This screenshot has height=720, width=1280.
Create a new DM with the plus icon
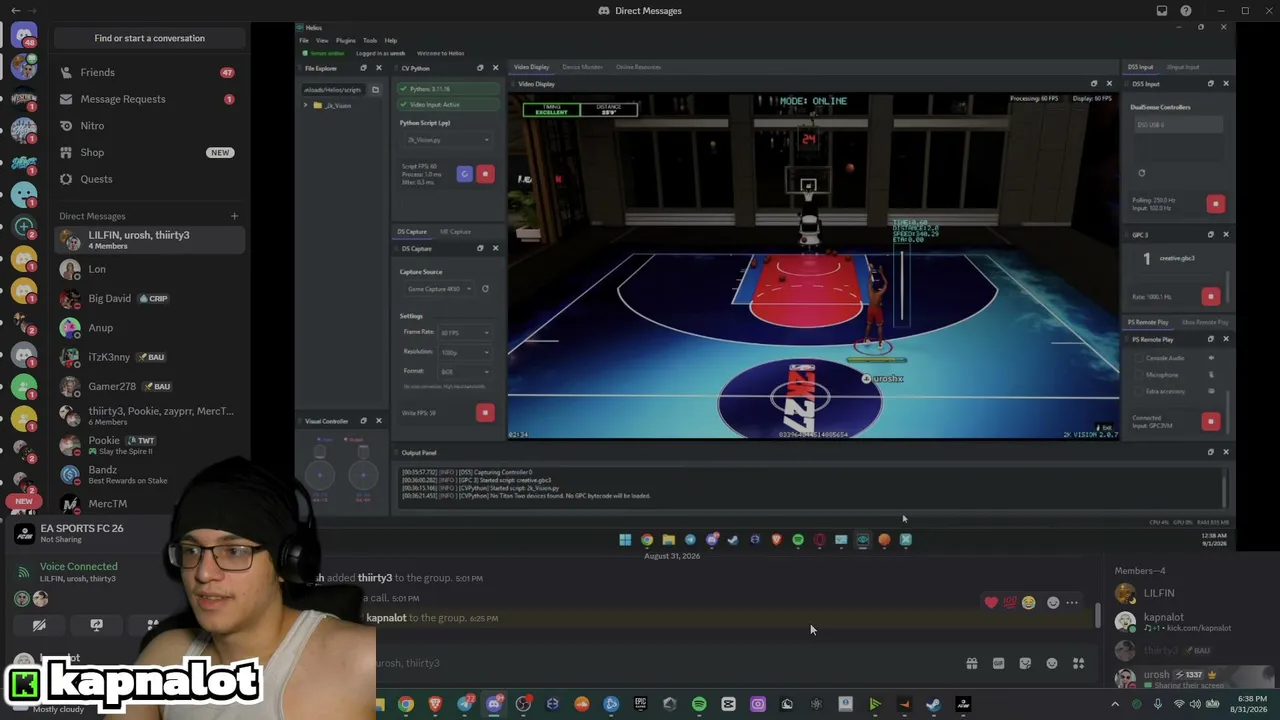234,216
